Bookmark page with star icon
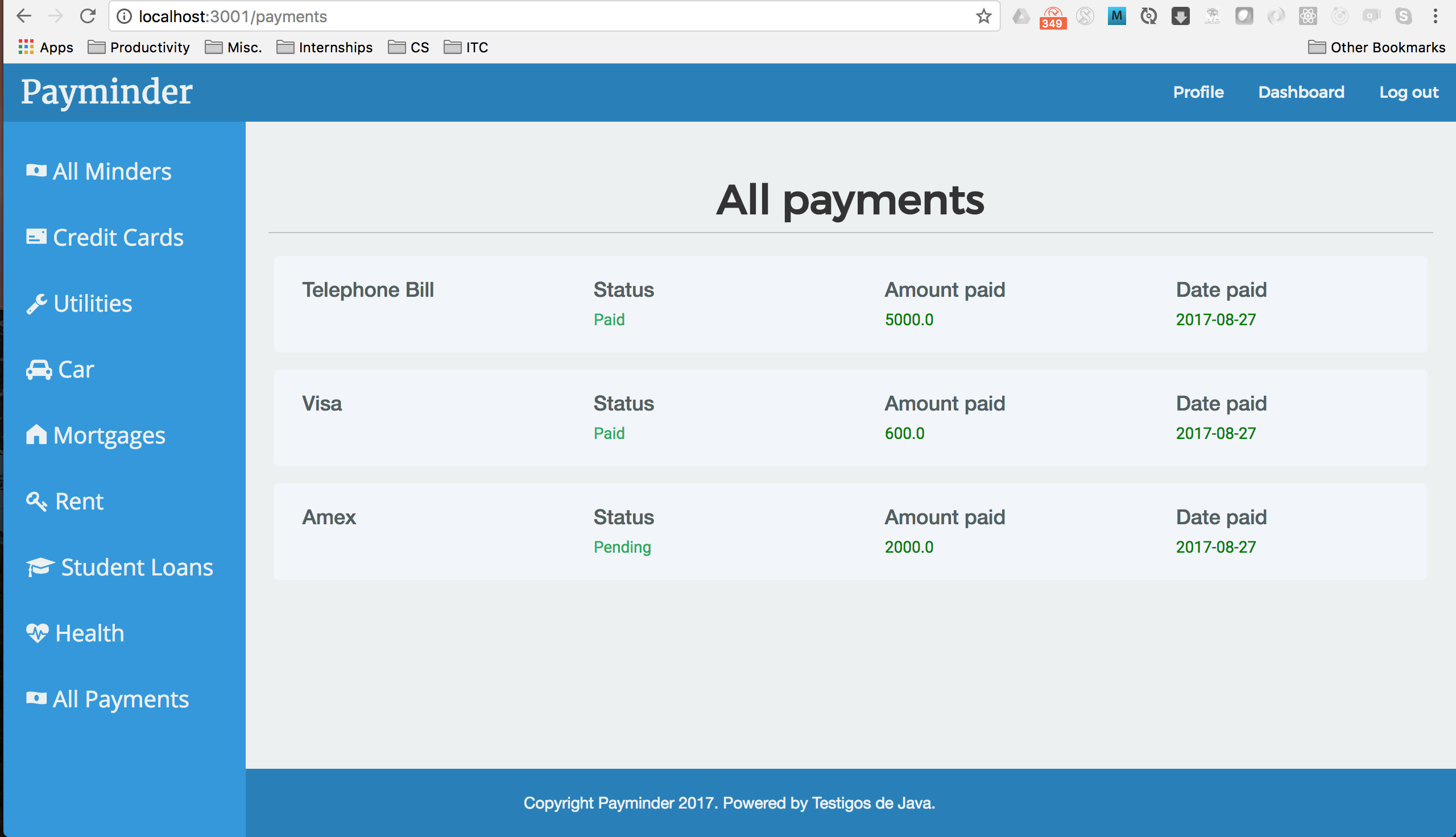Image resolution: width=1456 pixels, height=837 pixels. coord(983,16)
